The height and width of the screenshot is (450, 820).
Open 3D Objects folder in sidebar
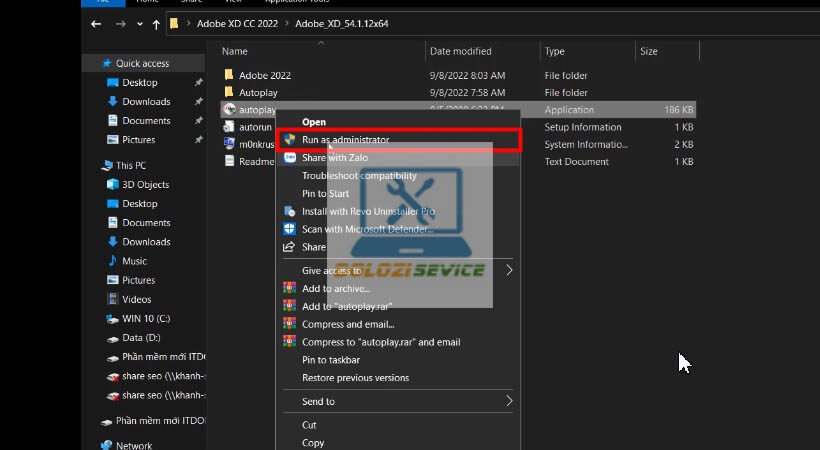click(x=145, y=185)
